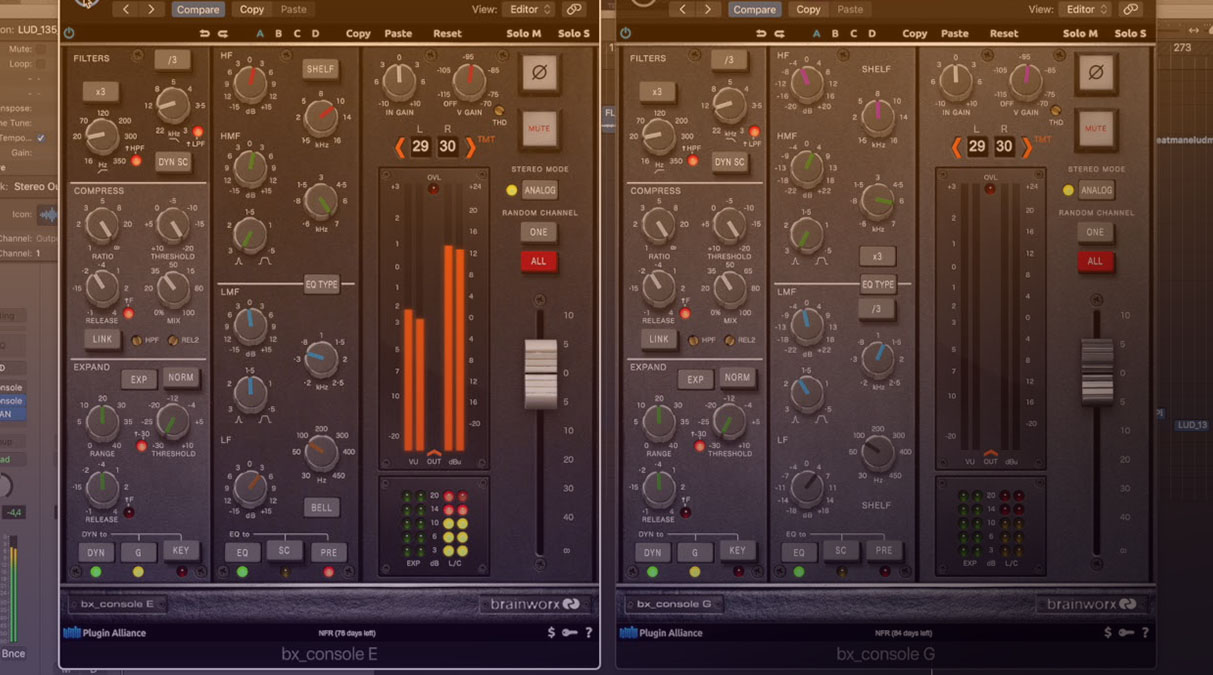Image resolution: width=1213 pixels, height=675 pixels.
Task: Click the plugin power bypass icon
Action: (x=69, y=33)
